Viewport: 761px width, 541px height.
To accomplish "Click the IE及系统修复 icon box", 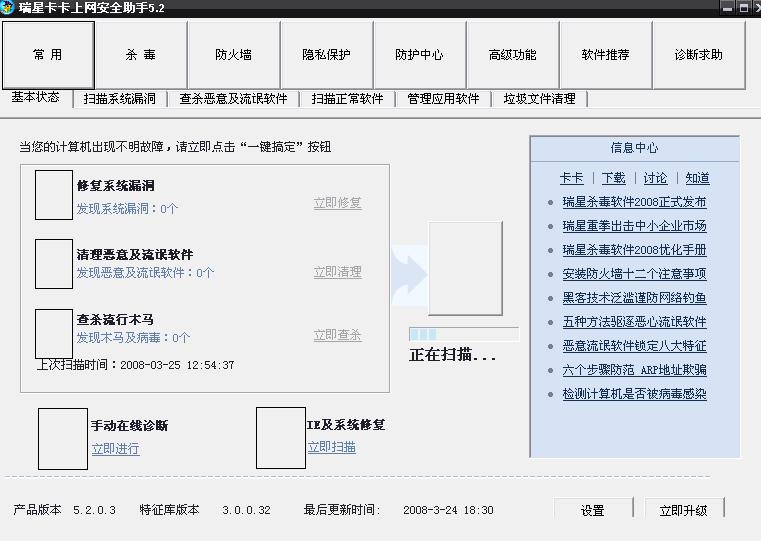I will (281, 438).
